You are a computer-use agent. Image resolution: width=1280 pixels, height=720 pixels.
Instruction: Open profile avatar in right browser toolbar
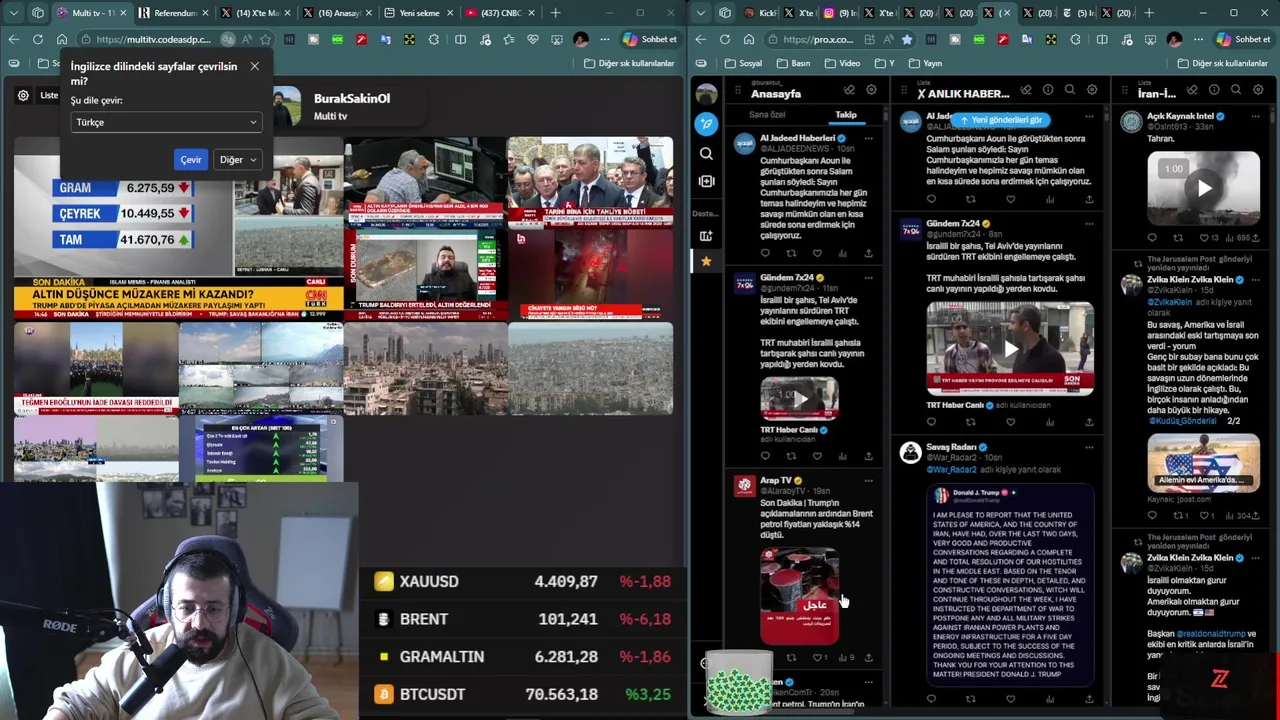click(x=1174, y=39)
